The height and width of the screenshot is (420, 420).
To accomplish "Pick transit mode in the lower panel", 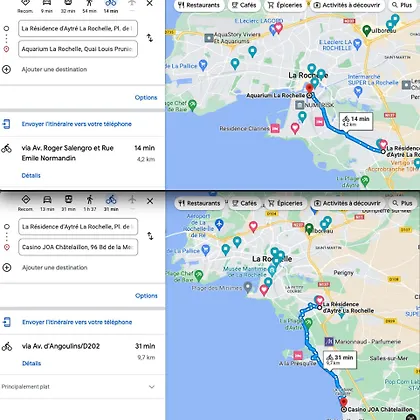I will tap(68, 203).
